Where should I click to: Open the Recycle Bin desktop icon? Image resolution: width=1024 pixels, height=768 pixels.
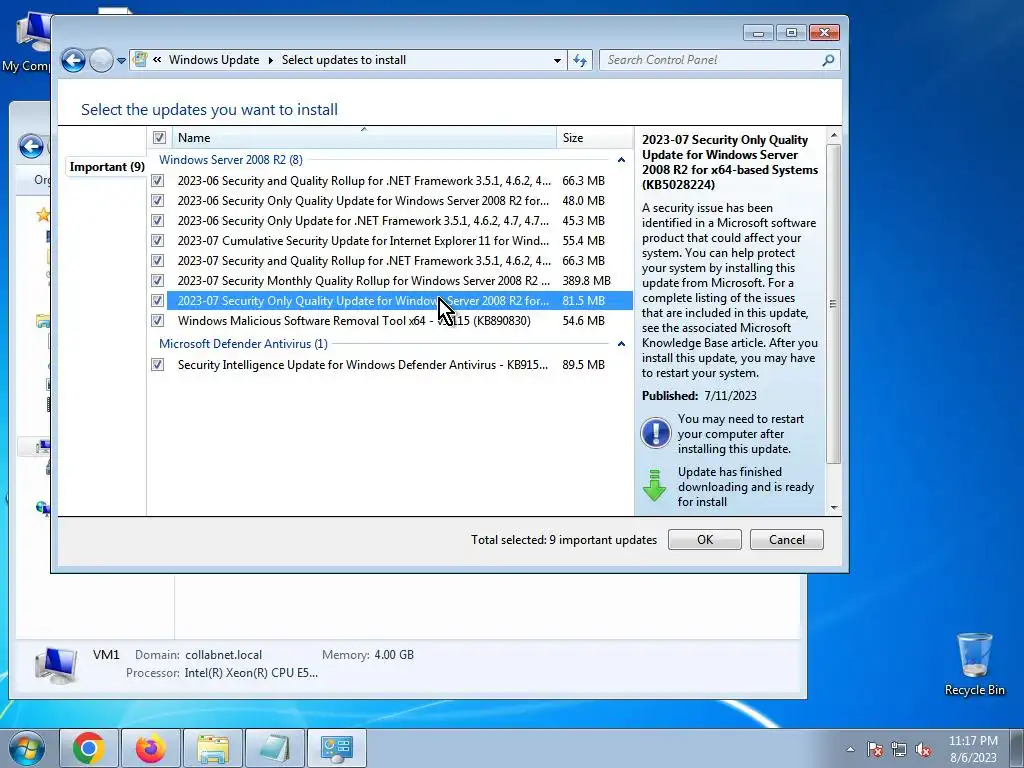(974, 664)
